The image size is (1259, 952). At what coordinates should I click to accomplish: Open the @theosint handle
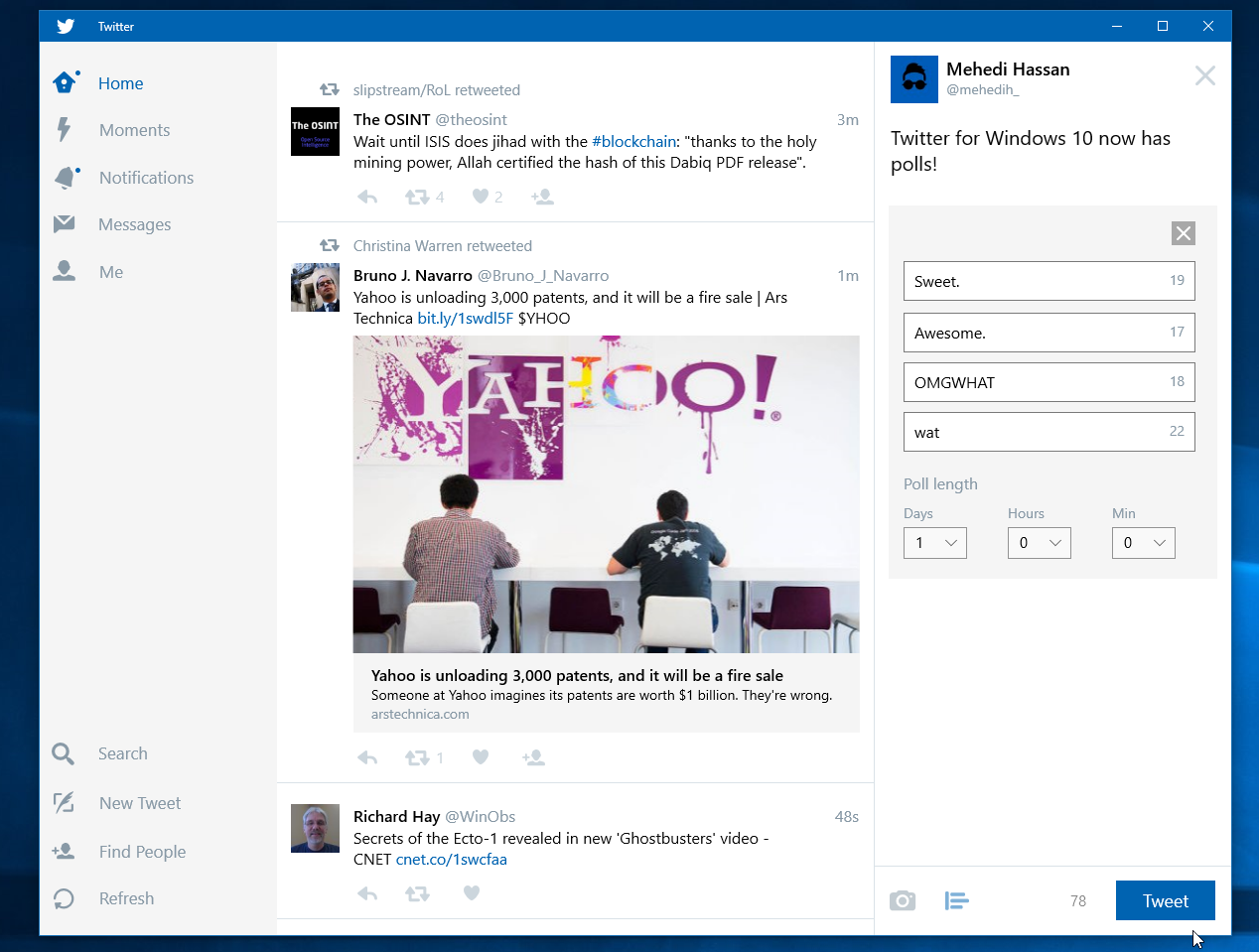coord(472,119)
